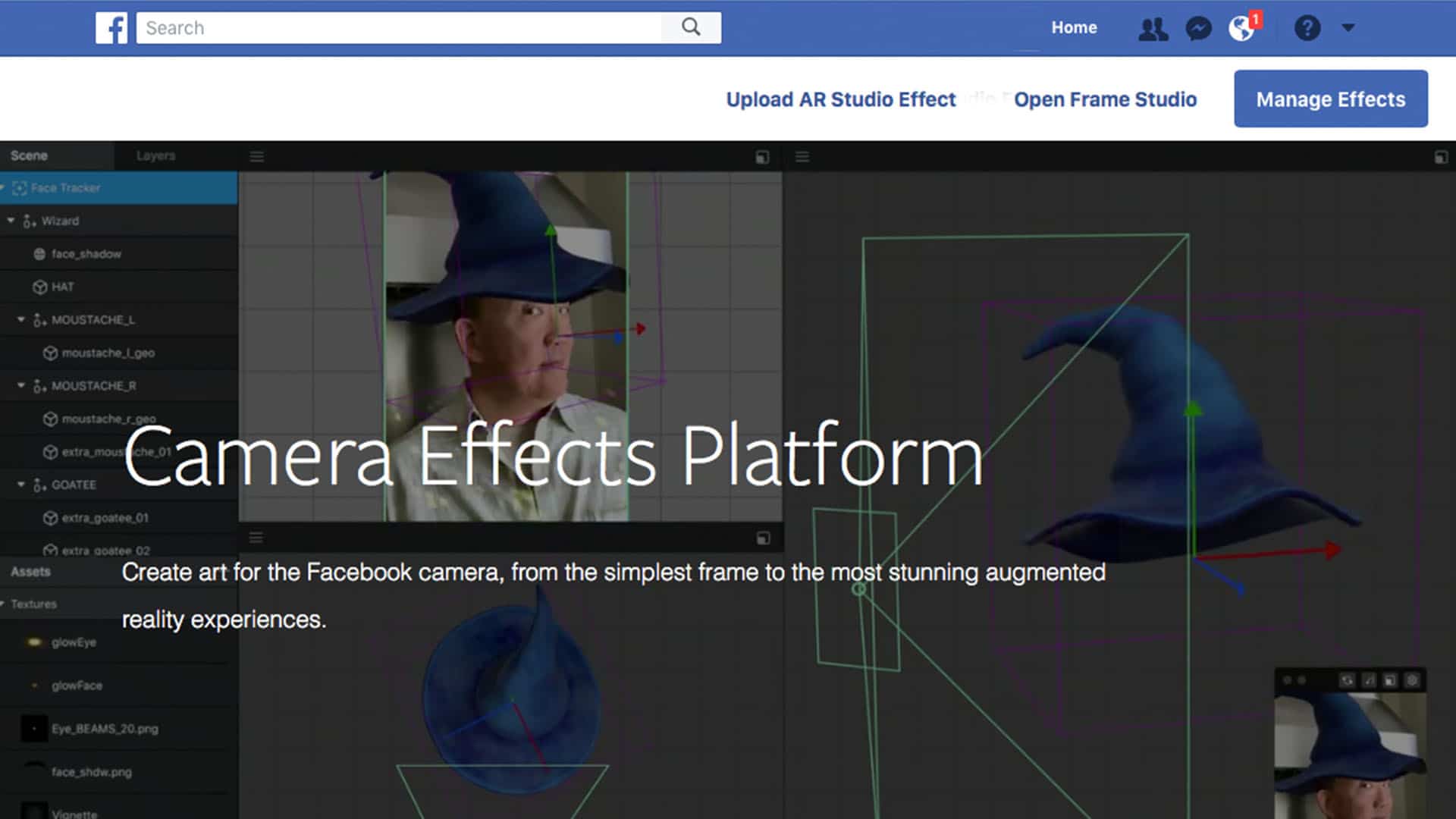
Task: Select the MOUSTACHE_R item
Action: (93, 386)
